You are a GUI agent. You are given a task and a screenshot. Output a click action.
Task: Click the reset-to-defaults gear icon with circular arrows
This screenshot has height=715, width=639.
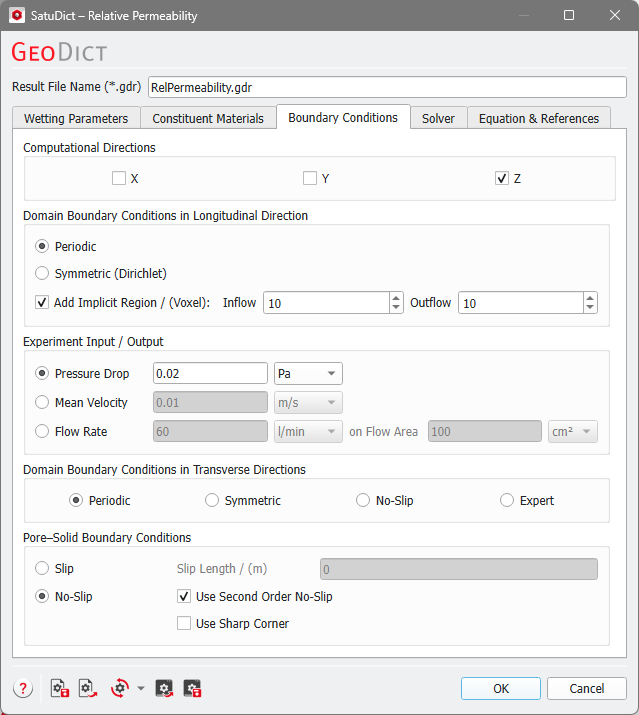(120, 688)
